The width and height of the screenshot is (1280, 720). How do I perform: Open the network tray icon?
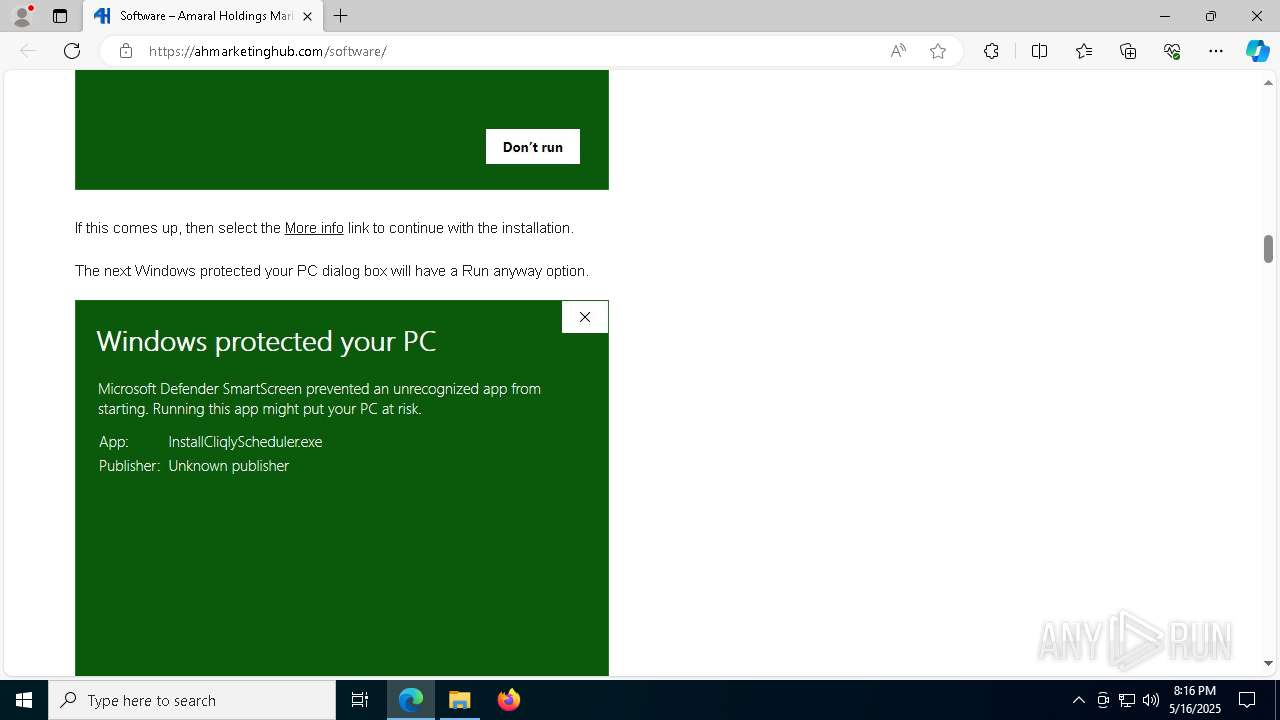click(1127, 700)
